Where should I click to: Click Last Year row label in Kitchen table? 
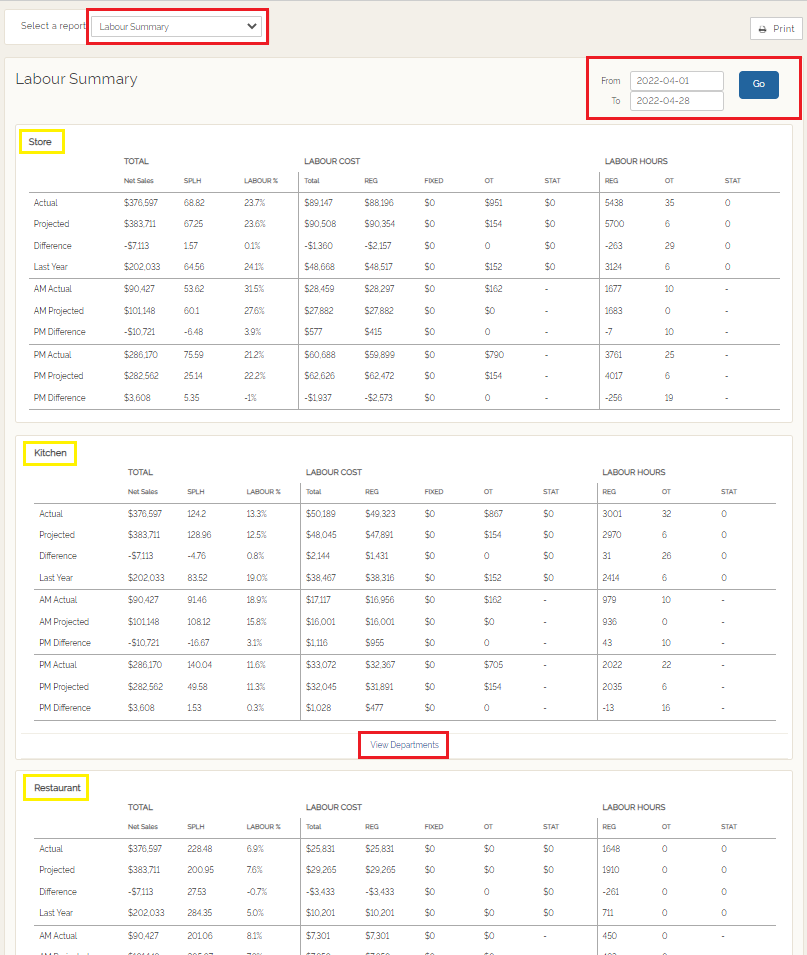click(x=58, y=578)
